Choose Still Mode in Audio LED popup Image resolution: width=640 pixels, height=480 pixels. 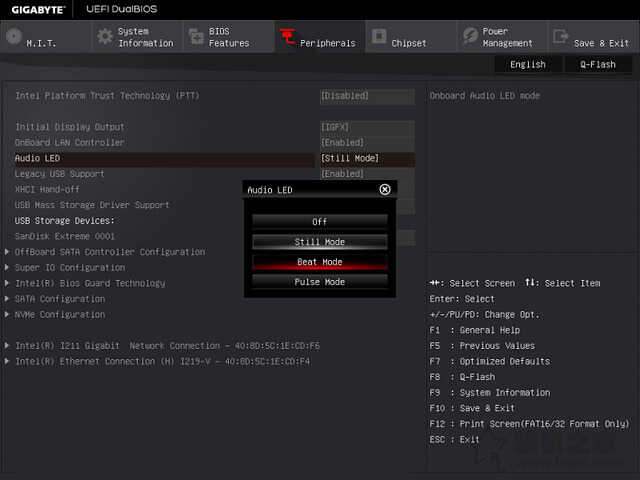tap(320, 242)
